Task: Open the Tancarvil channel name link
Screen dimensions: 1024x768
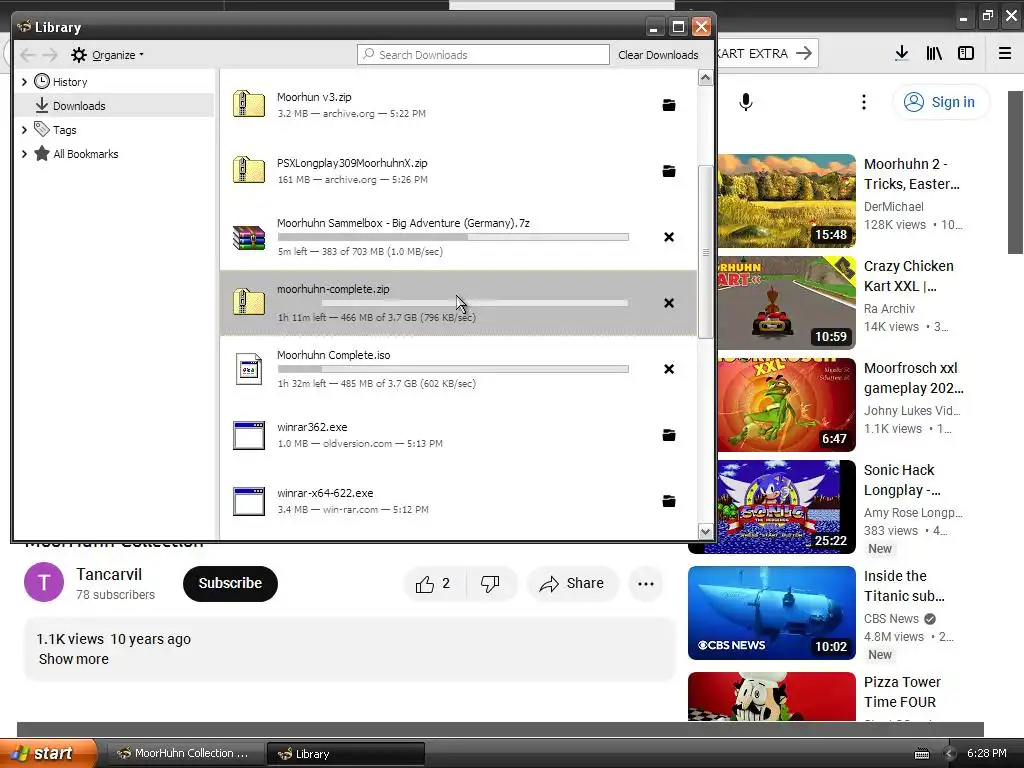Action: [108, 575]
